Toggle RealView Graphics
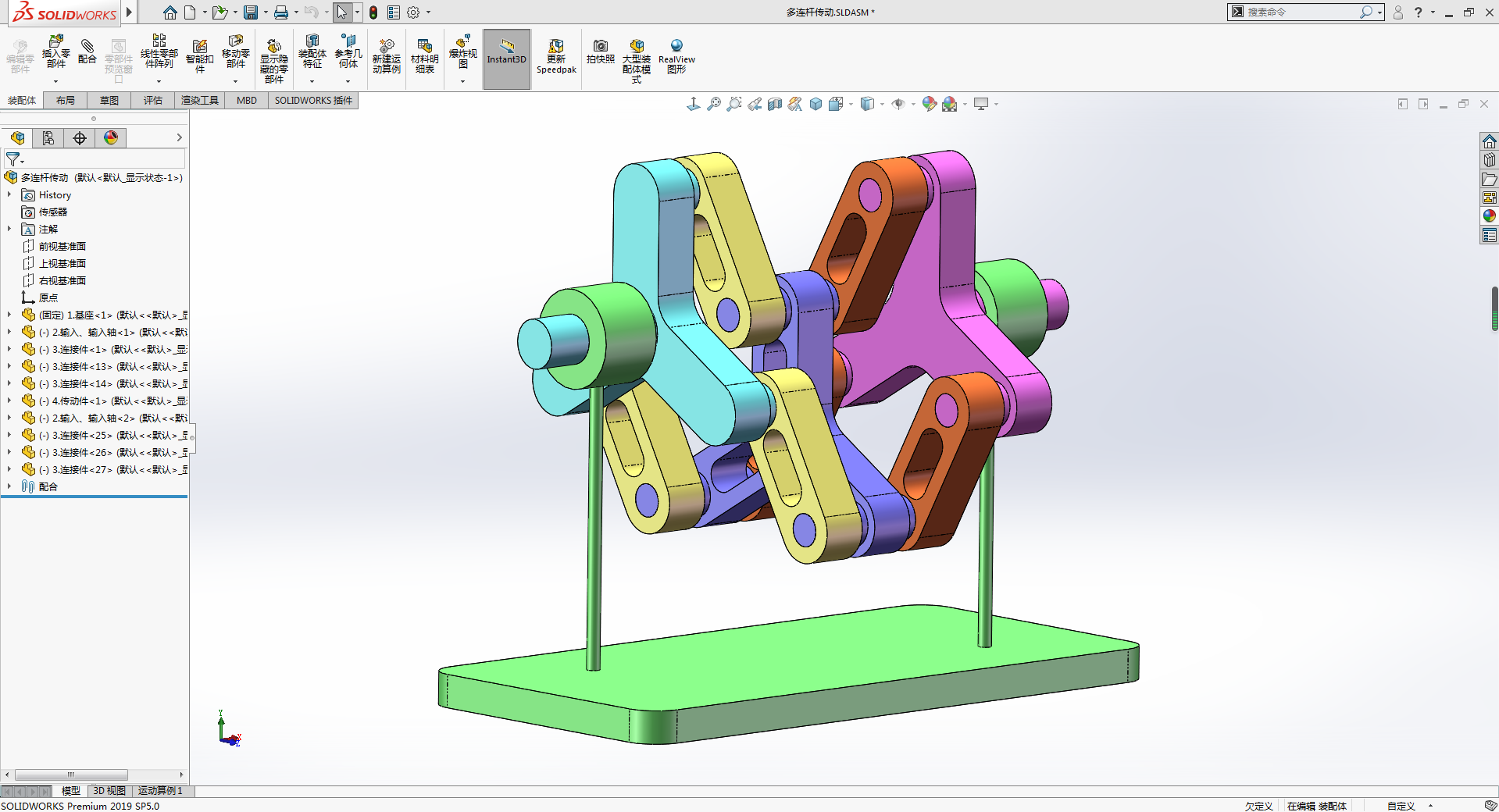Image resolution: width=1499 pixels, height=812 pixels. pos(676,56)
